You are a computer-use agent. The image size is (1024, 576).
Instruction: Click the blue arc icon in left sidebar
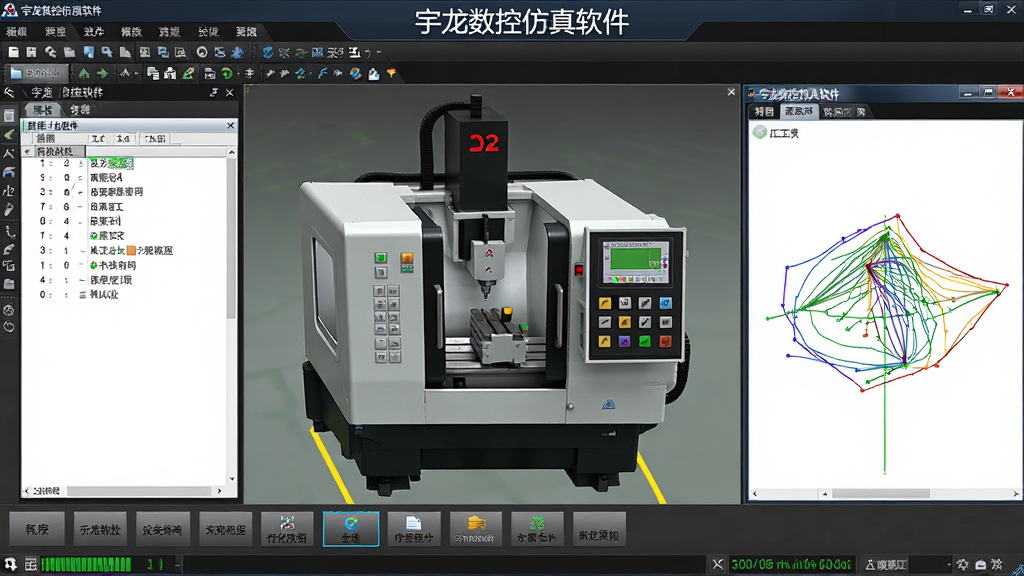click(9, 172)
